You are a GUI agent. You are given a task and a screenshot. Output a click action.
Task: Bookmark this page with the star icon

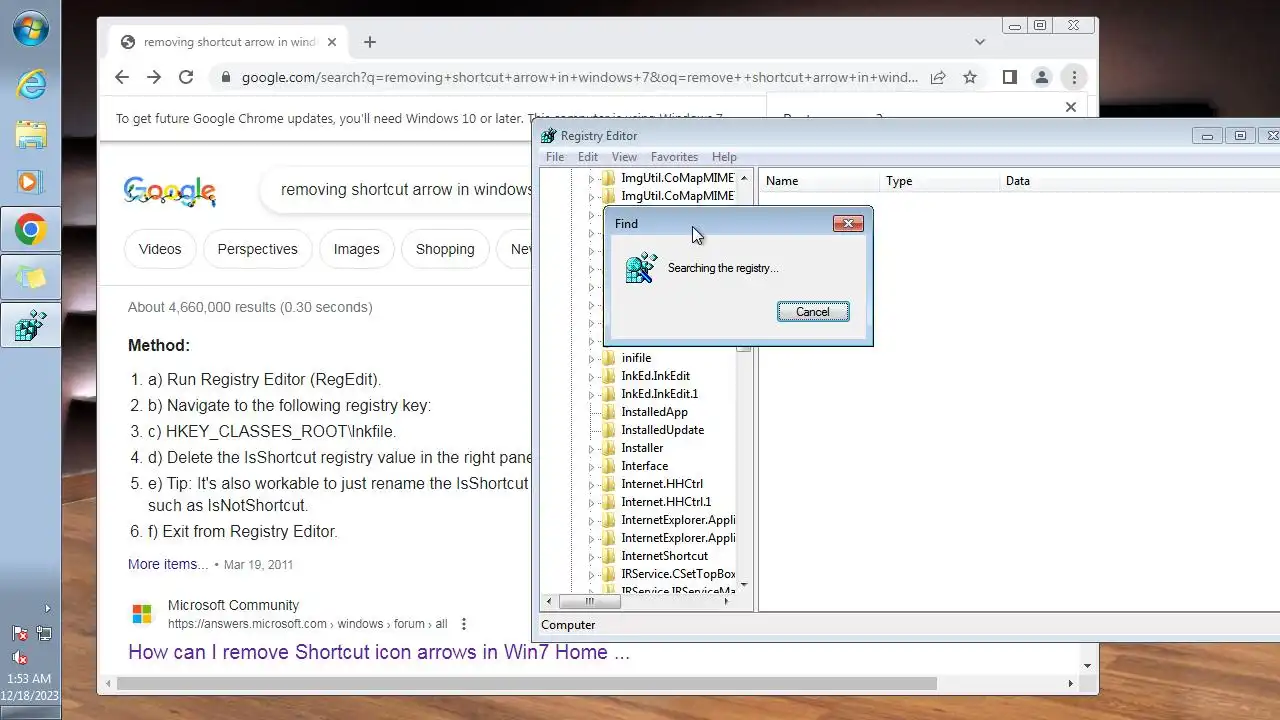[x=970, y=77]
